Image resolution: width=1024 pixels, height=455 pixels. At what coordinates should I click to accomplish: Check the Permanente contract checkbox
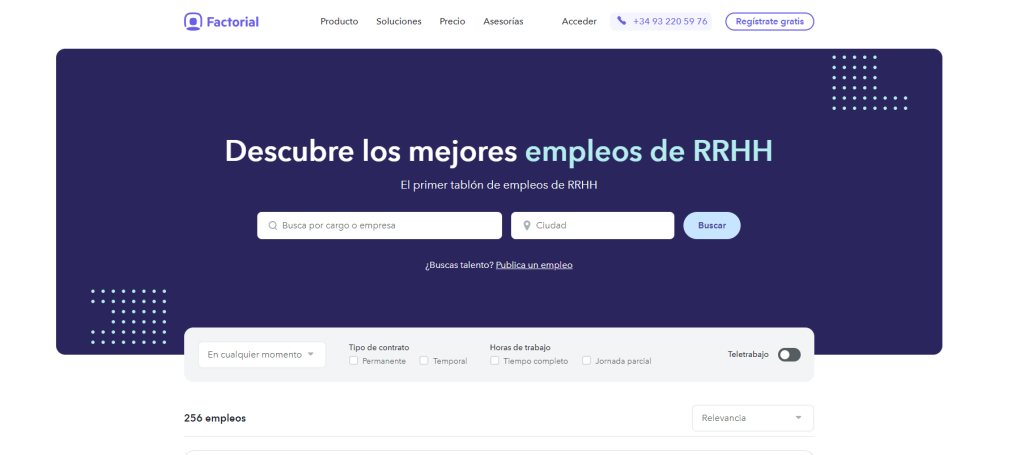pyautogui.click(x=354, y=361)
